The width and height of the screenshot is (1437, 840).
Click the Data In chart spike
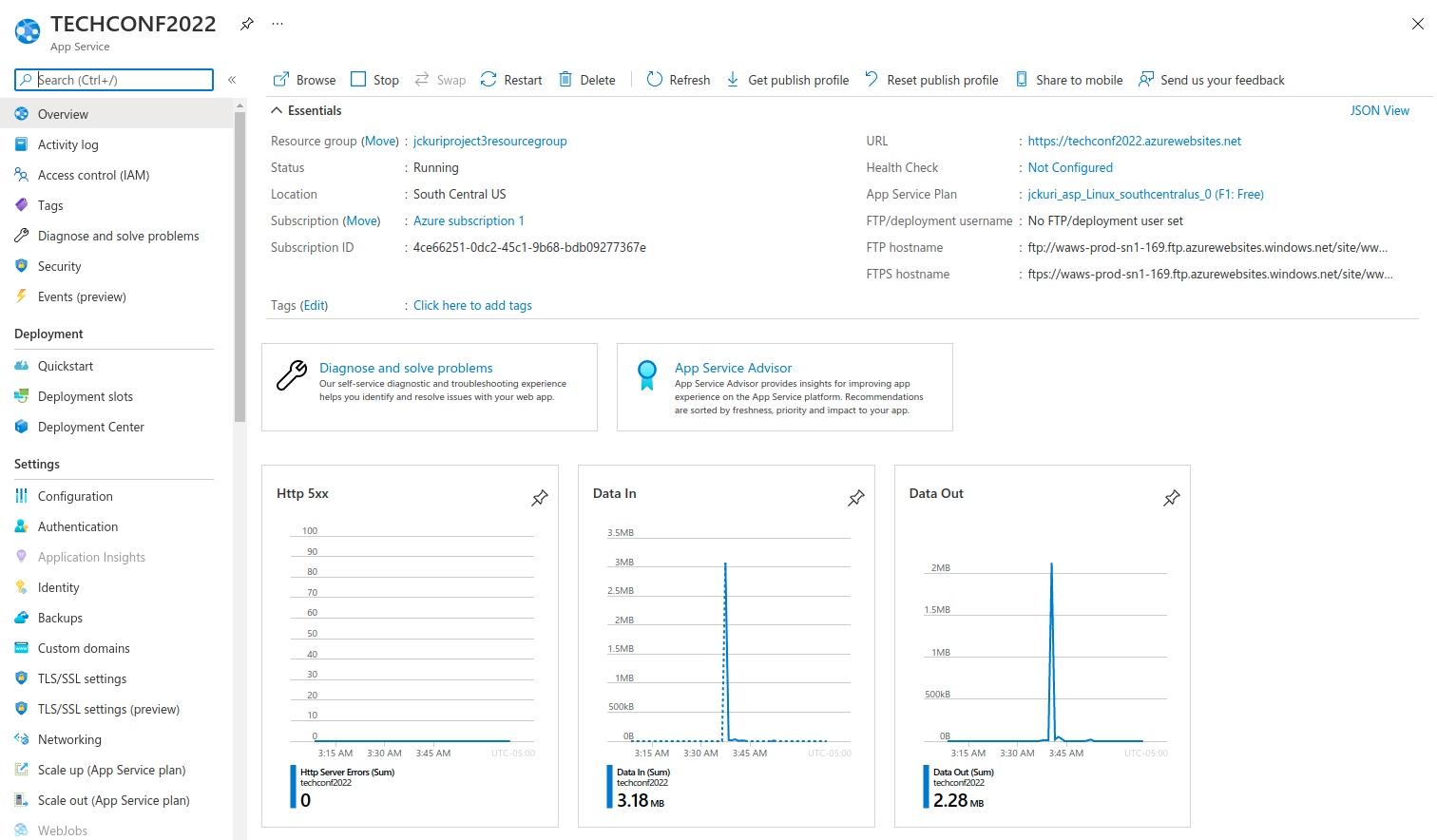pos(725,651)
